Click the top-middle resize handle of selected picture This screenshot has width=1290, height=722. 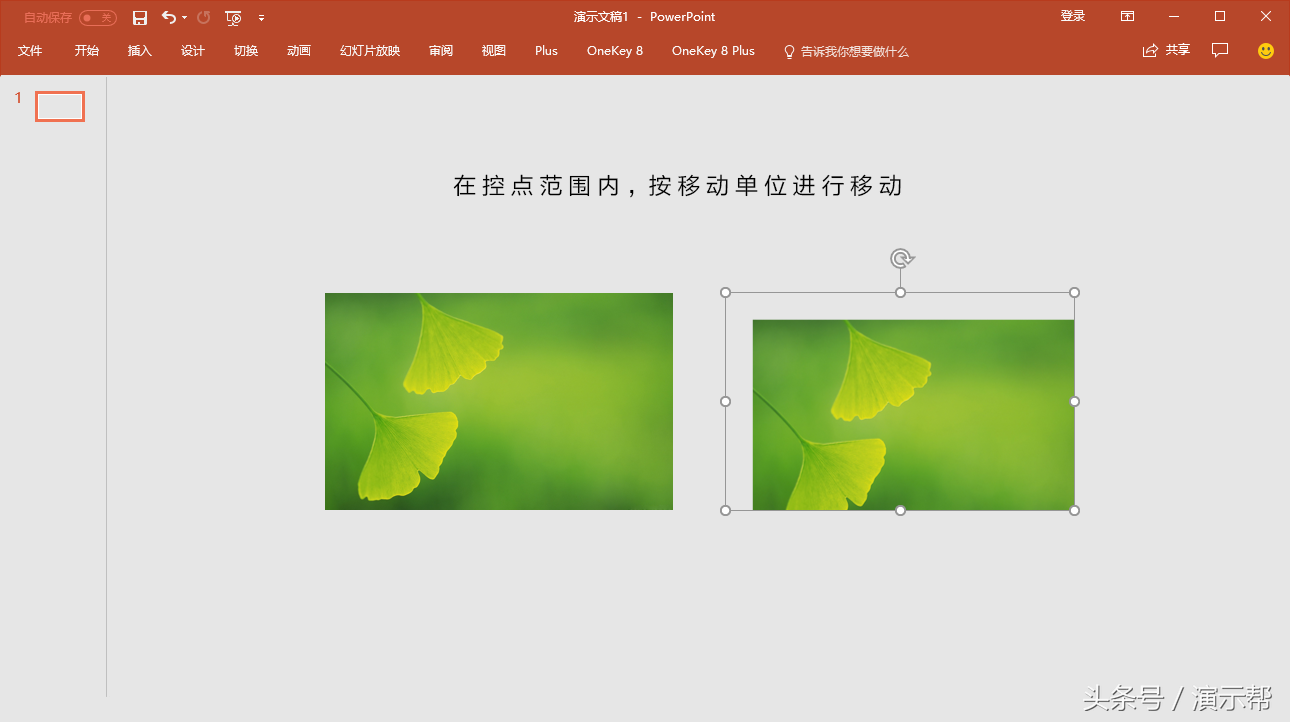(901, 293)
